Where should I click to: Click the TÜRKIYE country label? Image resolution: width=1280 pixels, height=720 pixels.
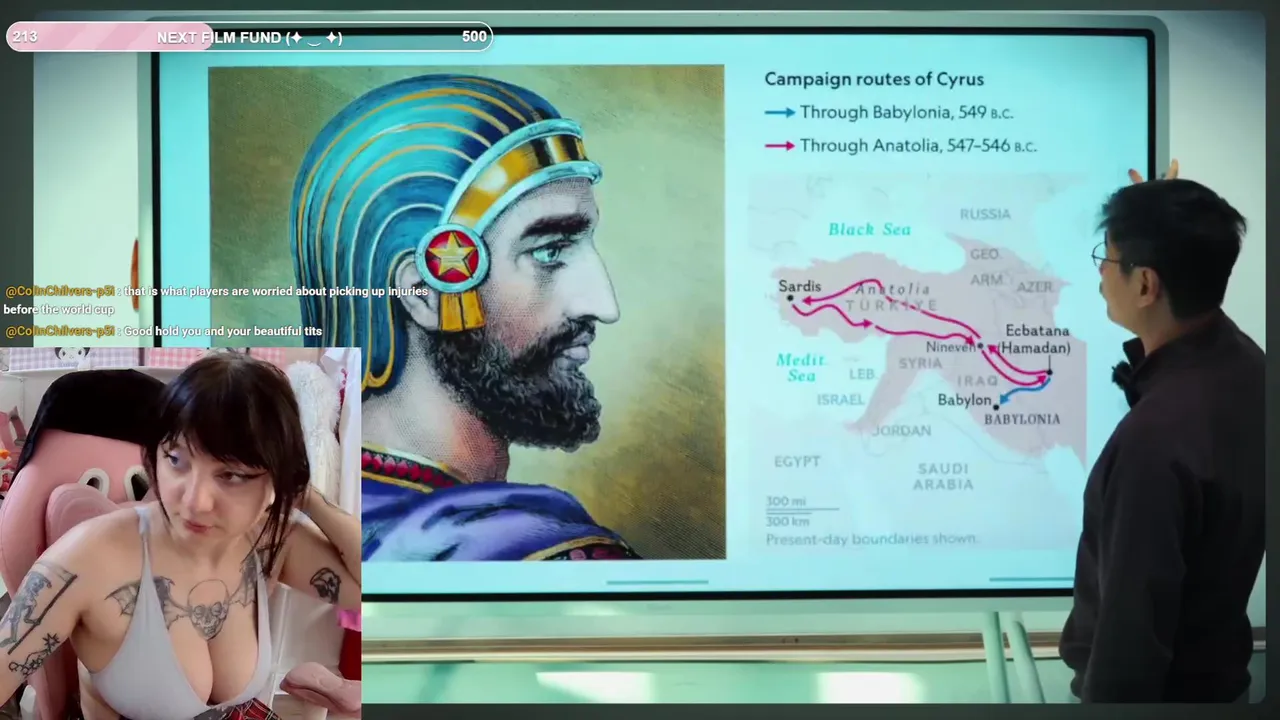pos(892,305)
